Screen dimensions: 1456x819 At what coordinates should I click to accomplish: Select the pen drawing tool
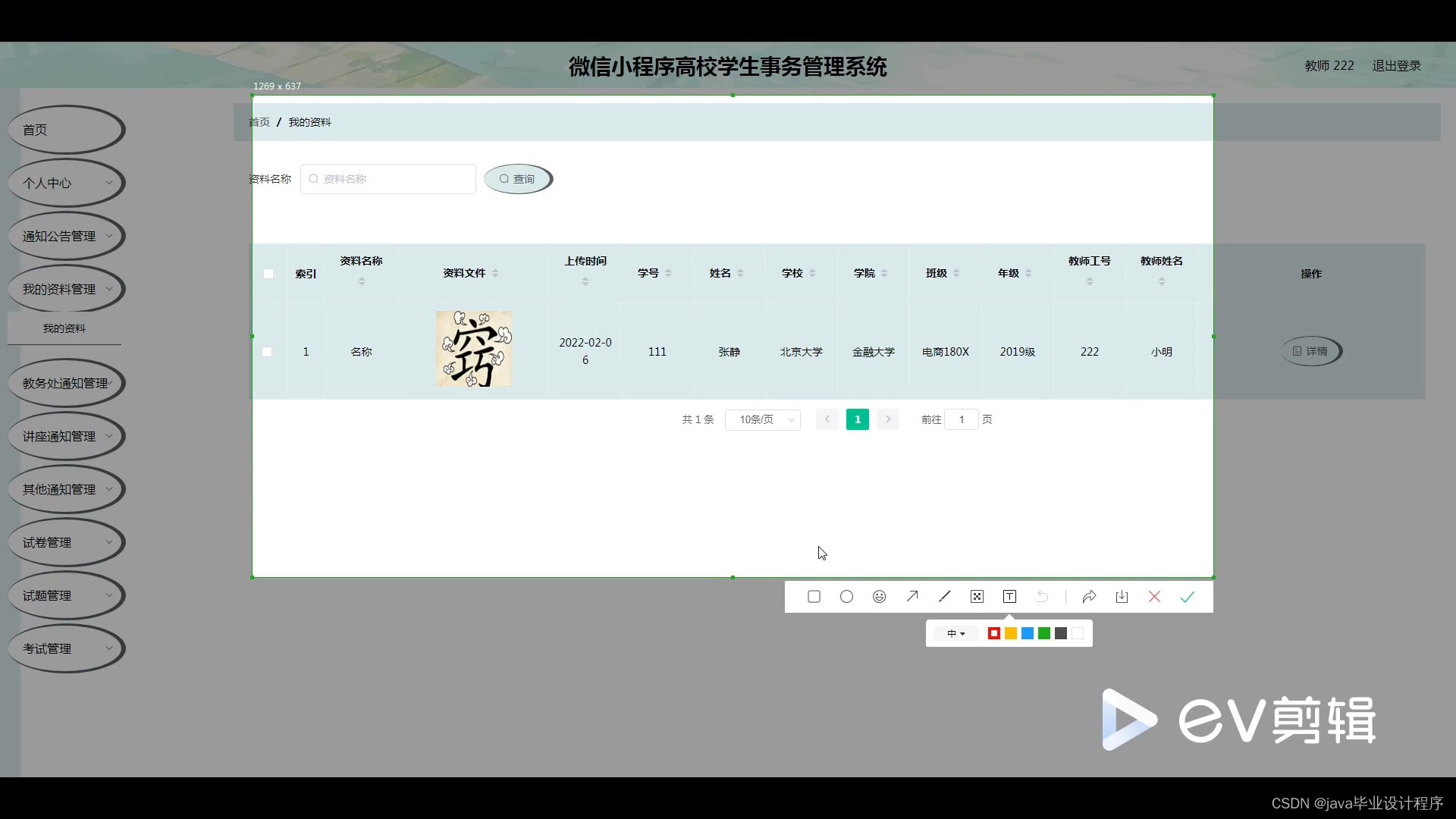pyautogui.click(x=944, y=597)
